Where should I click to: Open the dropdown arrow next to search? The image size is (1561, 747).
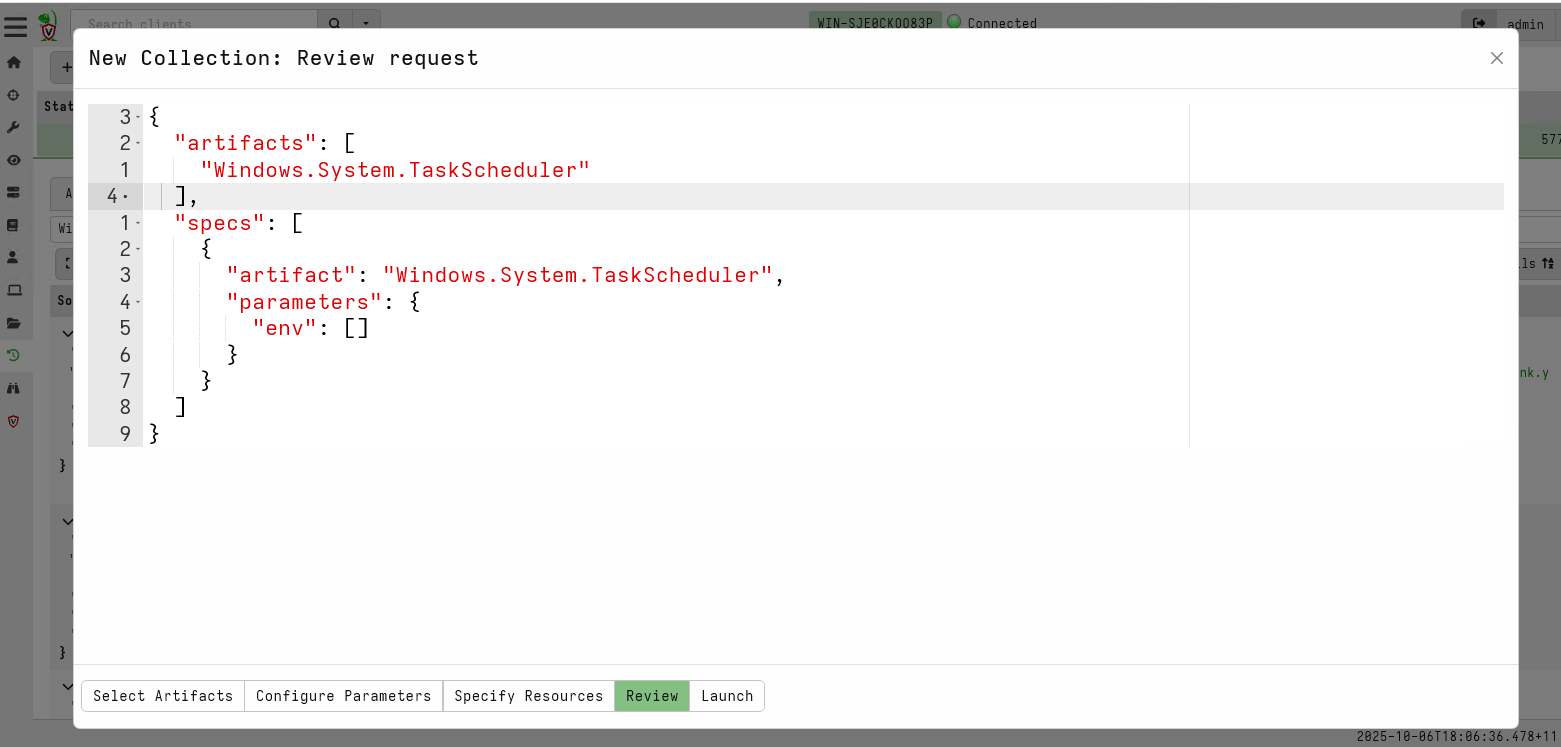(366, 23)
